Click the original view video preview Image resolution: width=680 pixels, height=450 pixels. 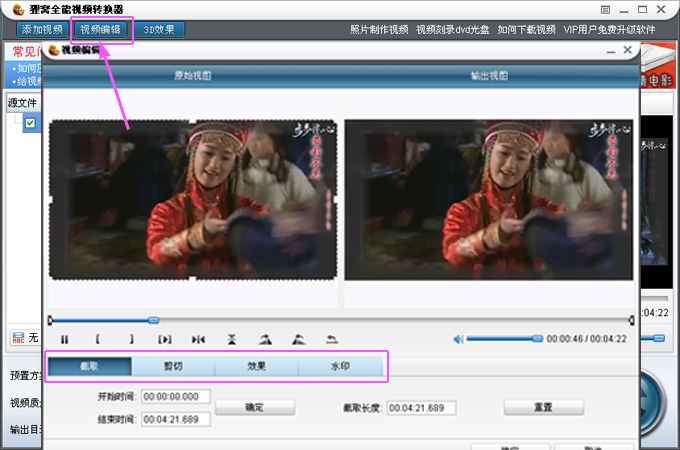tap(193, 200)
